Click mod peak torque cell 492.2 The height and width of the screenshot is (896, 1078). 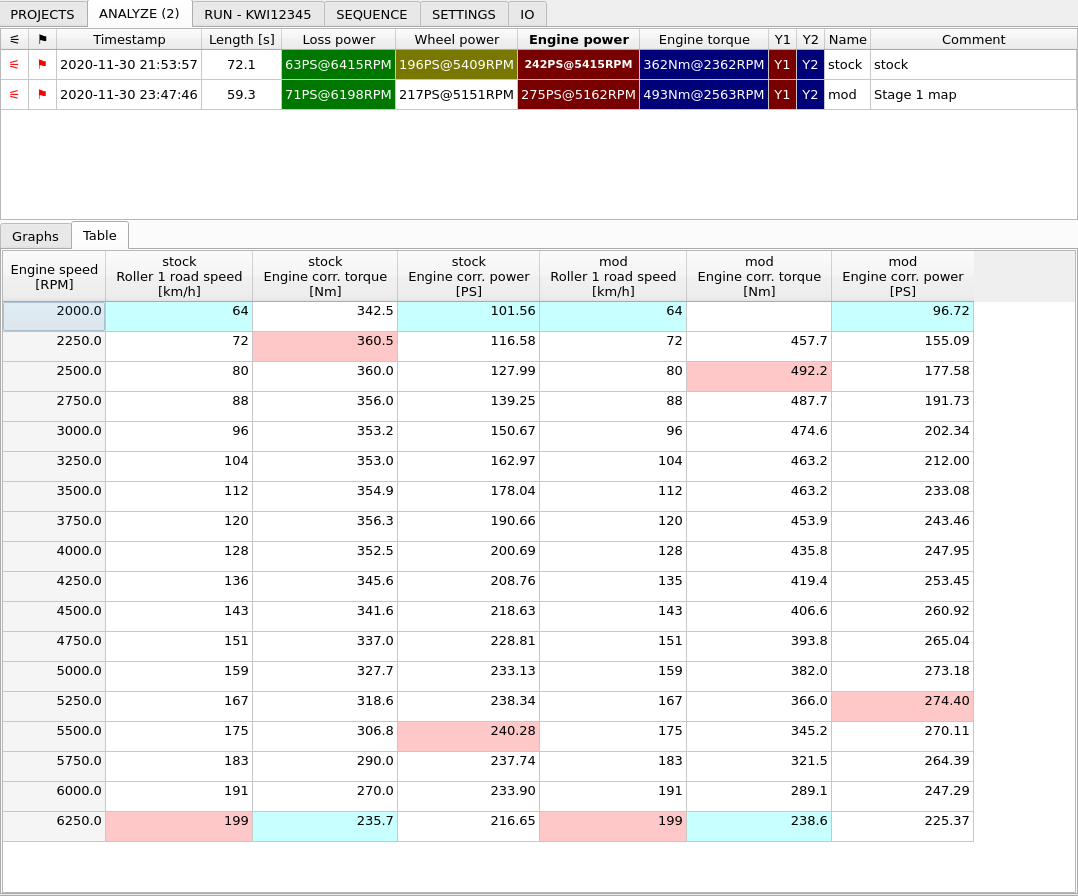pyautogui.click(x=759, y=377)
